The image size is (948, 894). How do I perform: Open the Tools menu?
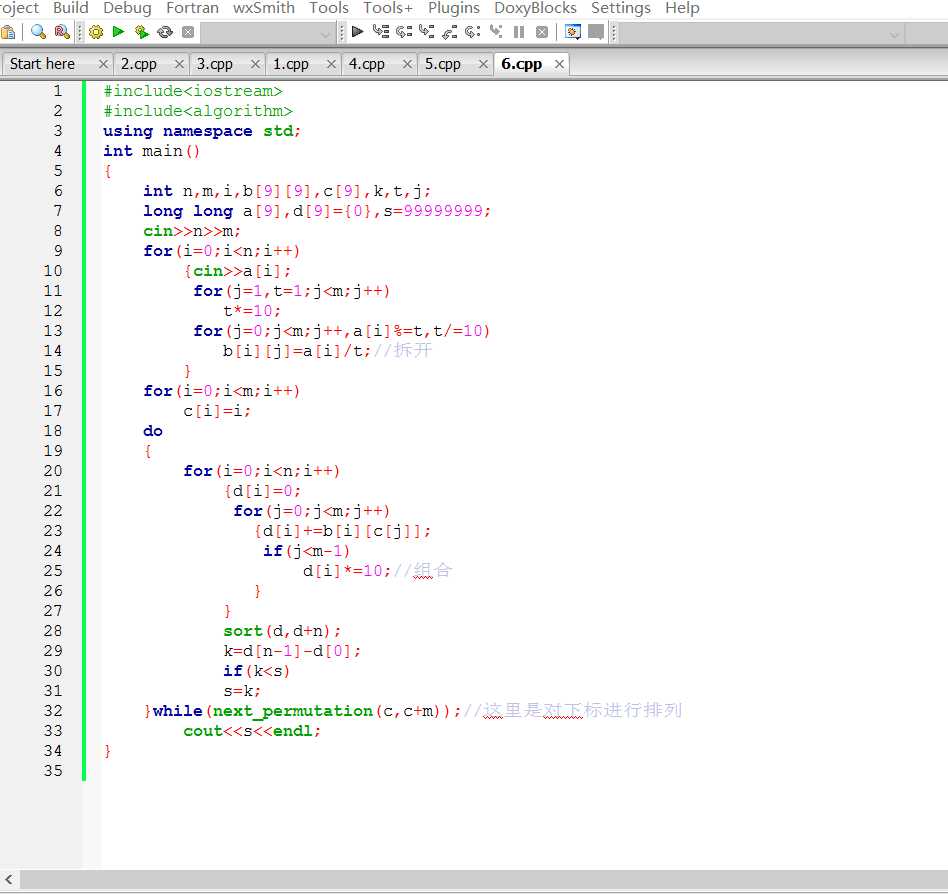pyautogui.click(x=329, y=8)
